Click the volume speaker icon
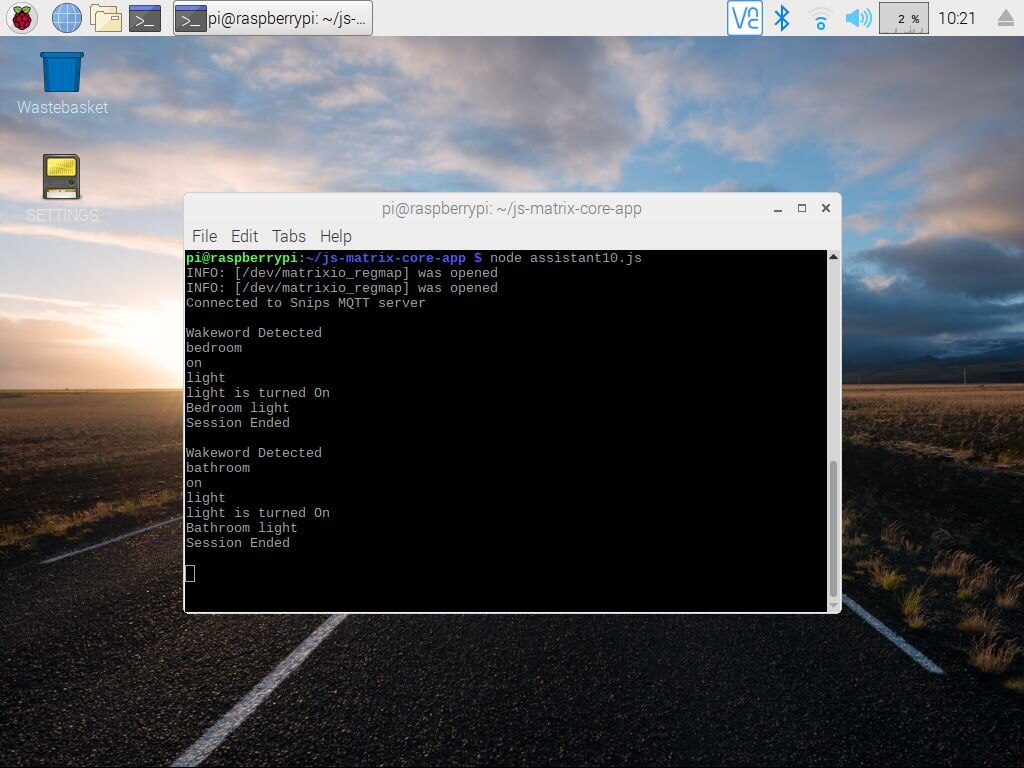The height and width of the screenshot is (768, 1024). click(858, 18)
